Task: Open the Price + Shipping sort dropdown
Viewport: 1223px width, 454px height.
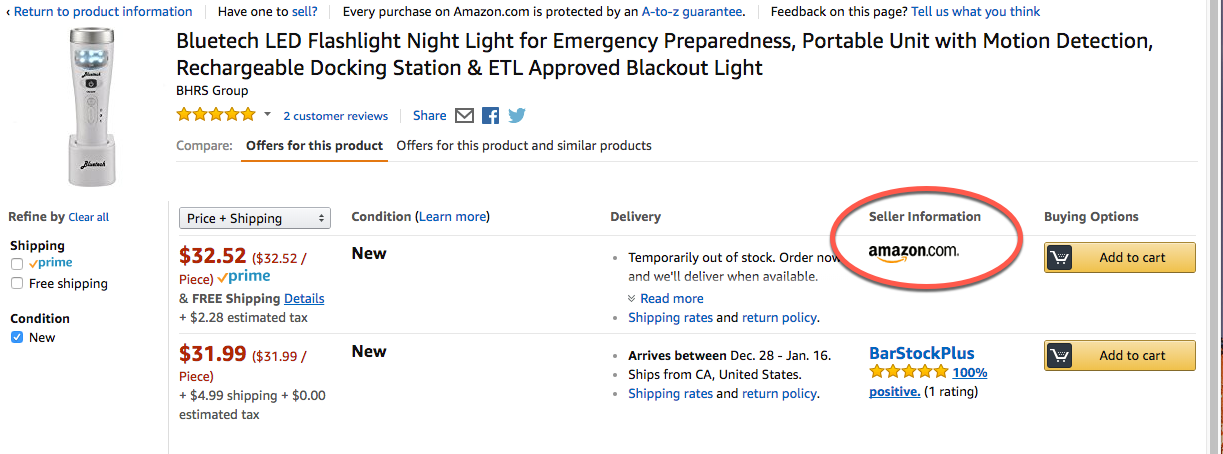Action: tap(255, 218)
